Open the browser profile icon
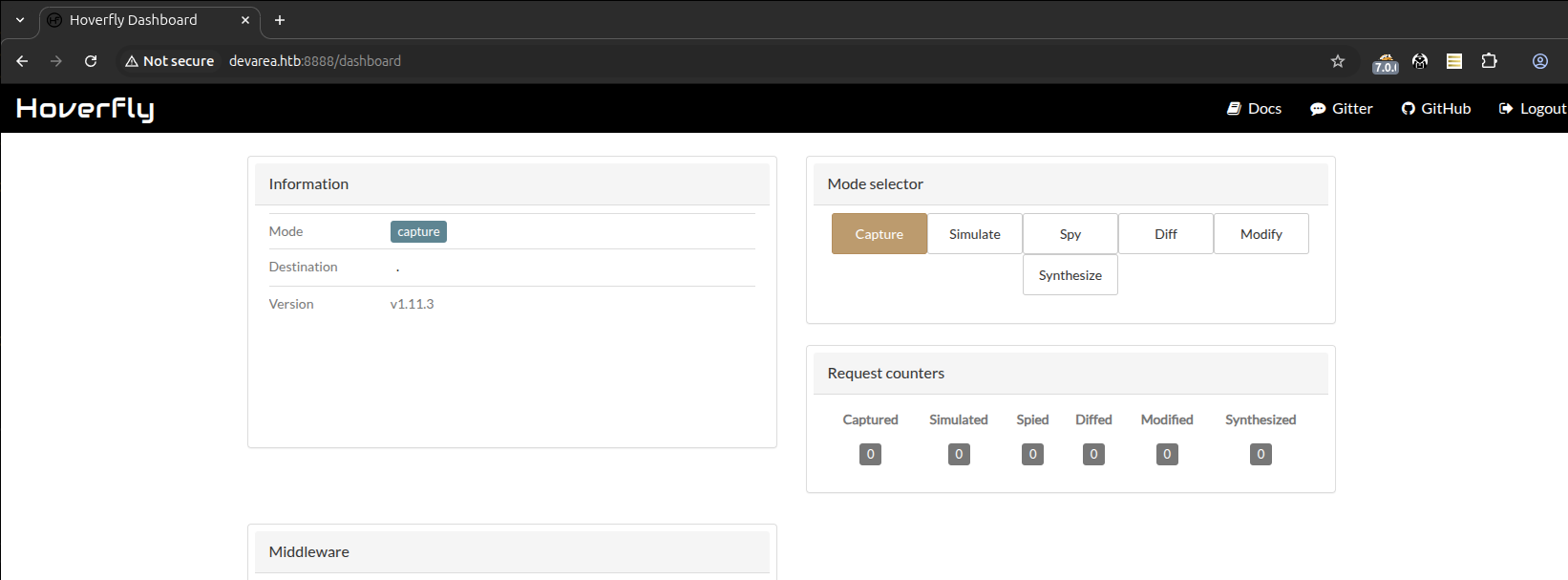 pos(1540,61)
